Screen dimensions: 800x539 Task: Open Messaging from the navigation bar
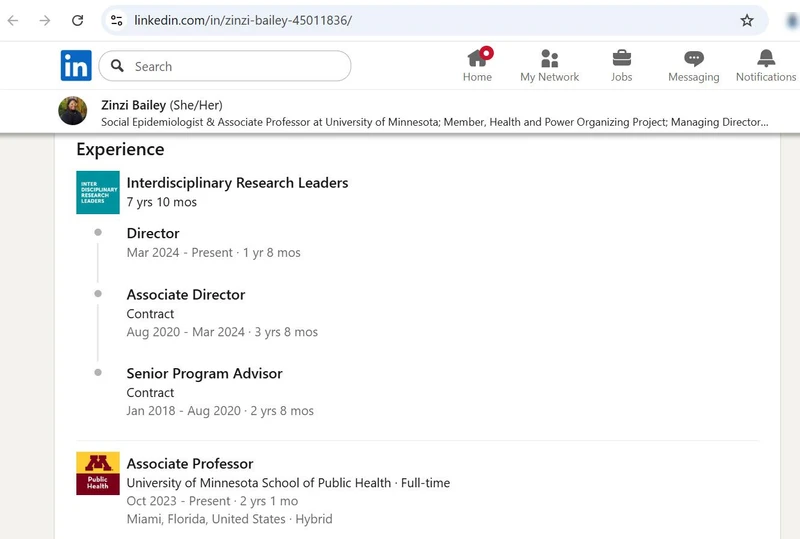694,65
